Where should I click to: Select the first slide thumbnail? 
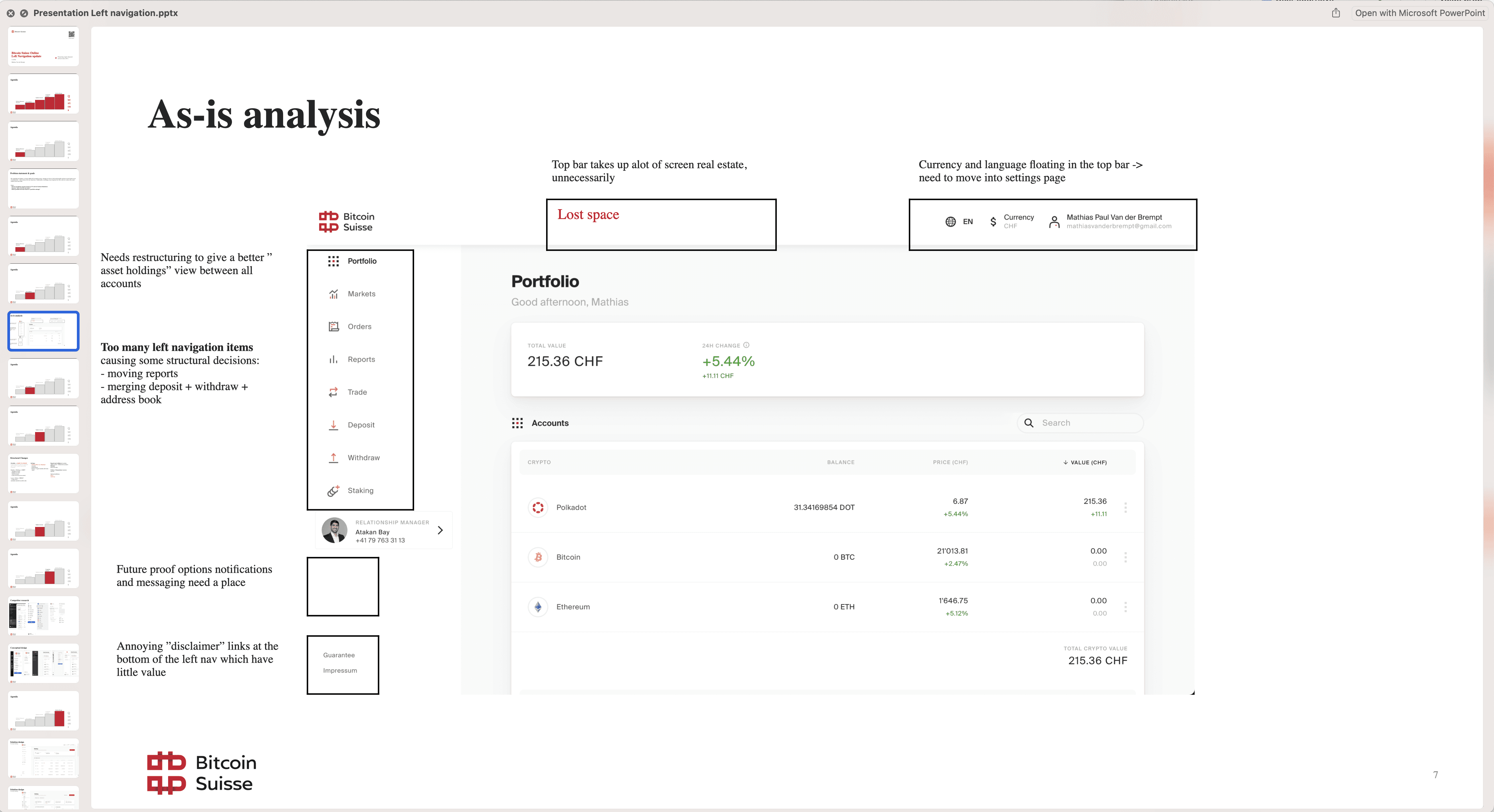43,46
